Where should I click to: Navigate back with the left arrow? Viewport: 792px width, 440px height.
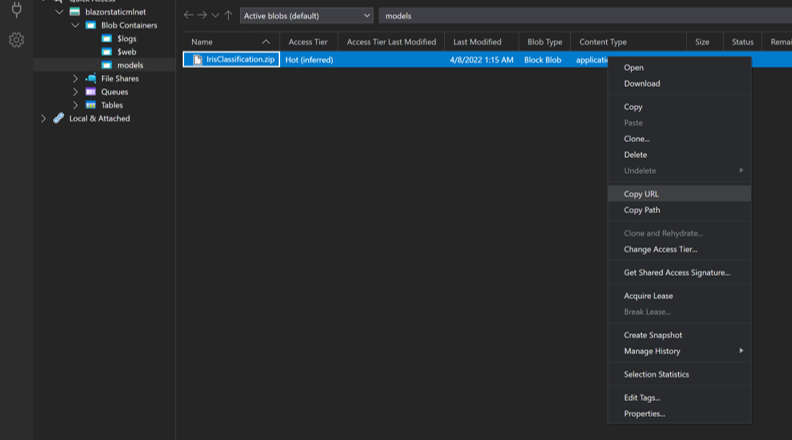click(188, 15)
